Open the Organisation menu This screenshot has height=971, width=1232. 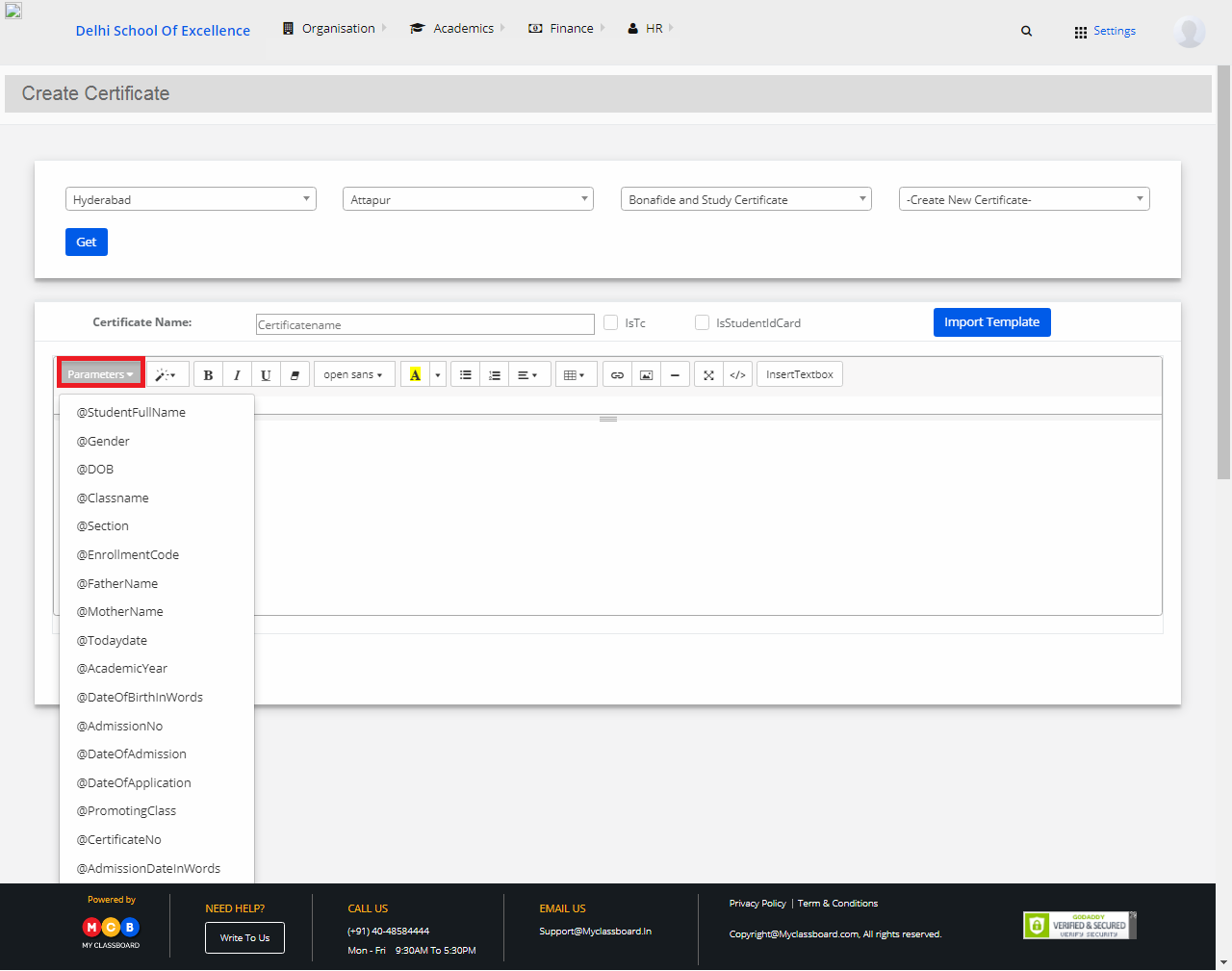(334, 29)
